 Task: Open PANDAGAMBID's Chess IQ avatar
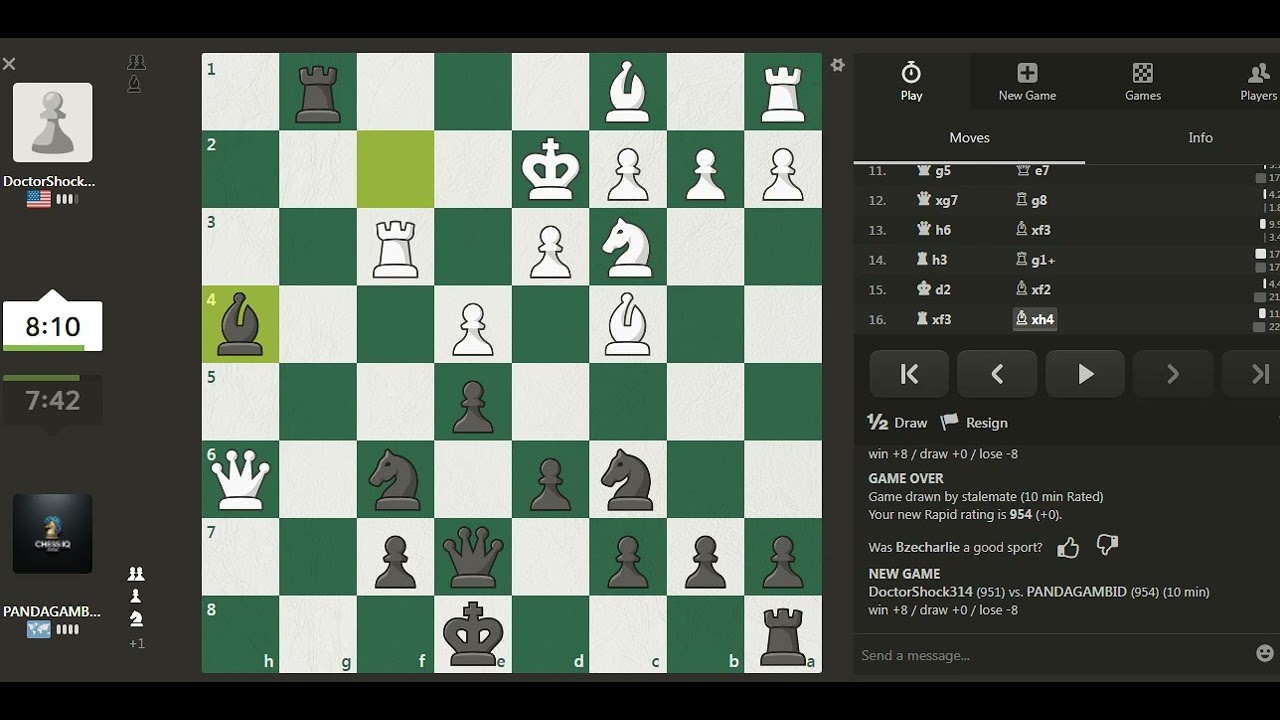coord(53,533)
